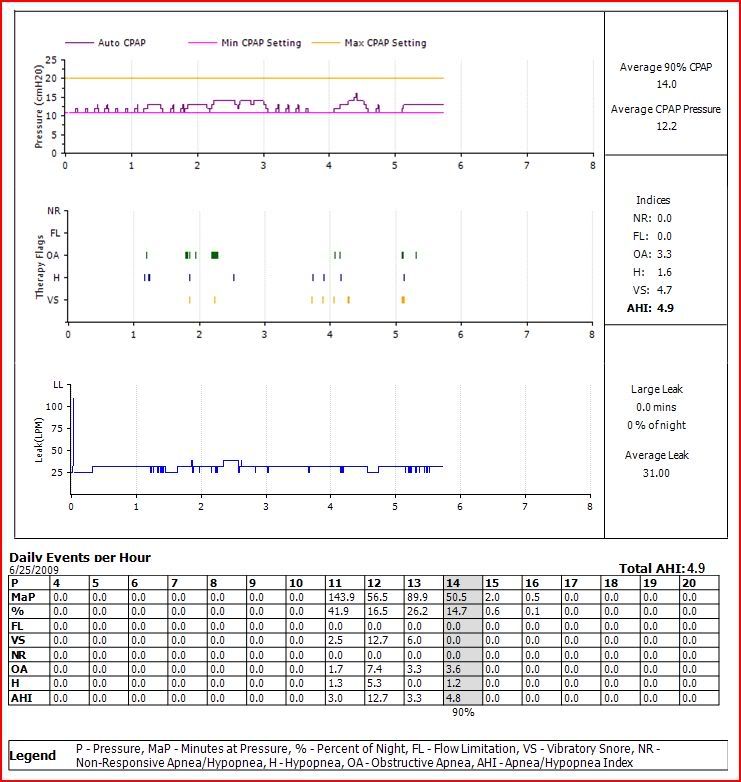
Task: Click the Average 90% CPAP value 14.0
Action: click(x=667, y=85)
